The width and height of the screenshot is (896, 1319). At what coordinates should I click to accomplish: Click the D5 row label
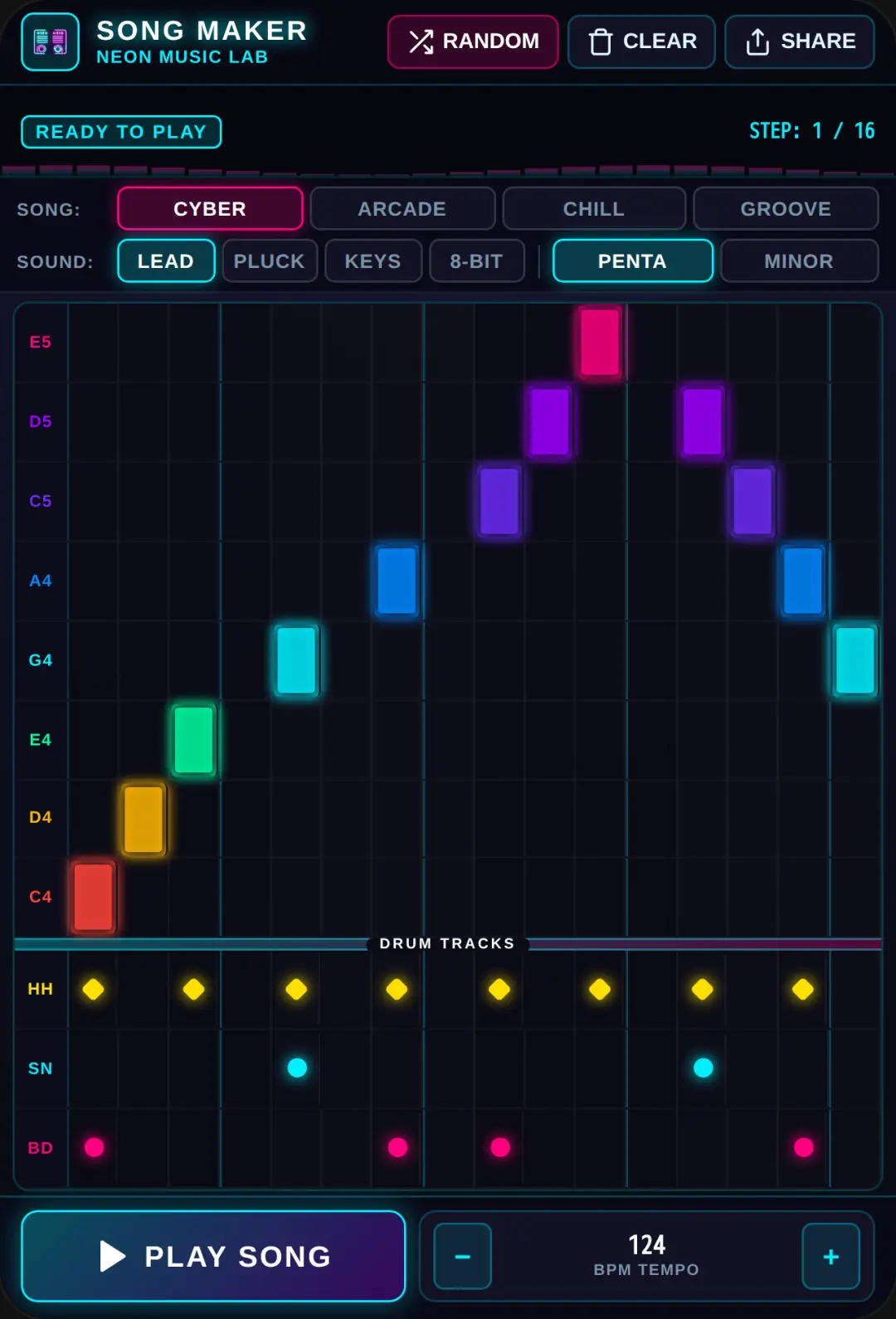coord(41,421)
